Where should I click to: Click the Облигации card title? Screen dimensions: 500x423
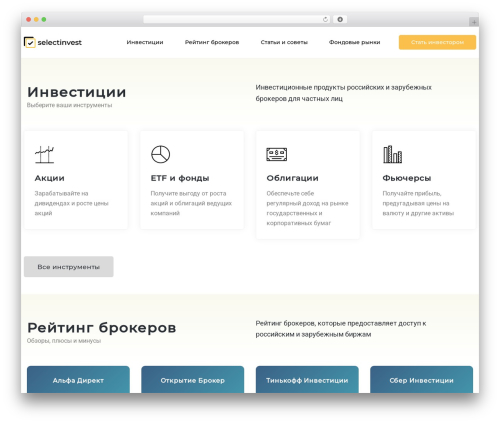click(x=292, y=178)
